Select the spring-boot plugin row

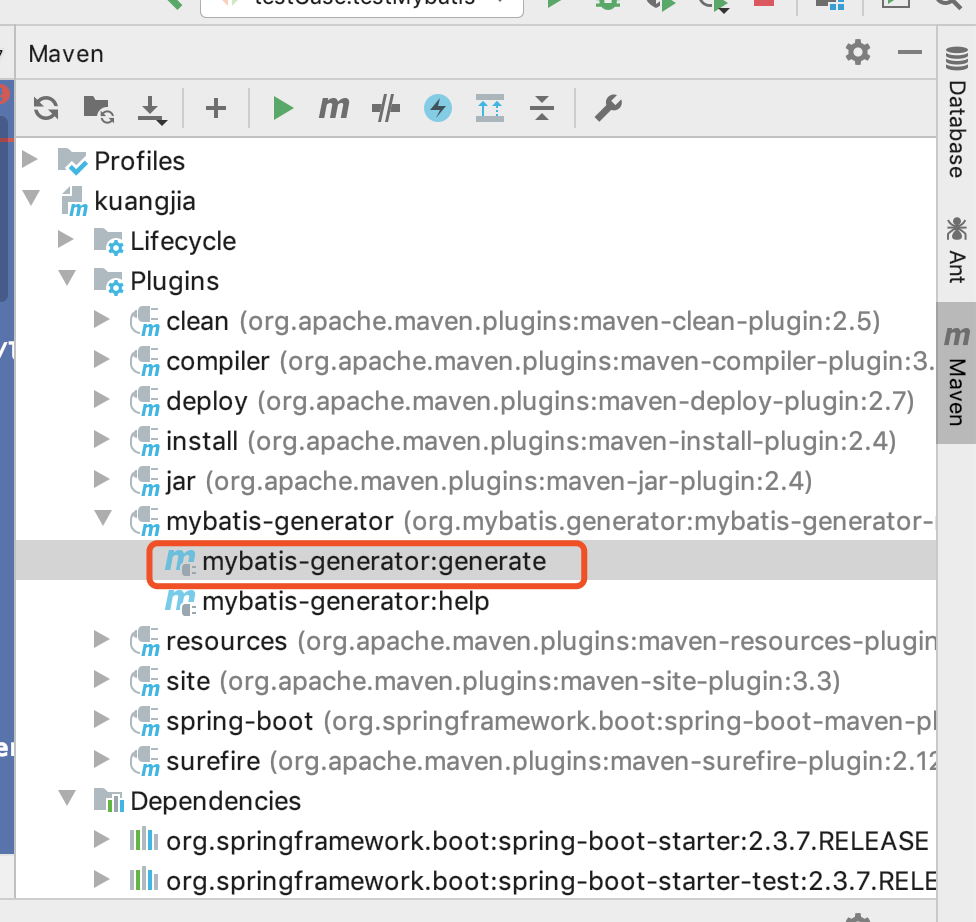(476, 721)
